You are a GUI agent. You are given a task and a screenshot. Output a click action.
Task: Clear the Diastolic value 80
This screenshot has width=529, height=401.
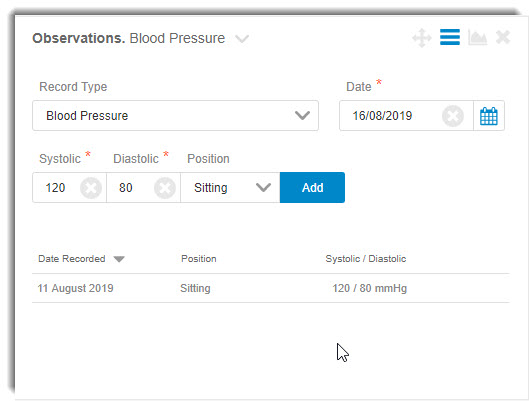[165, 188]
